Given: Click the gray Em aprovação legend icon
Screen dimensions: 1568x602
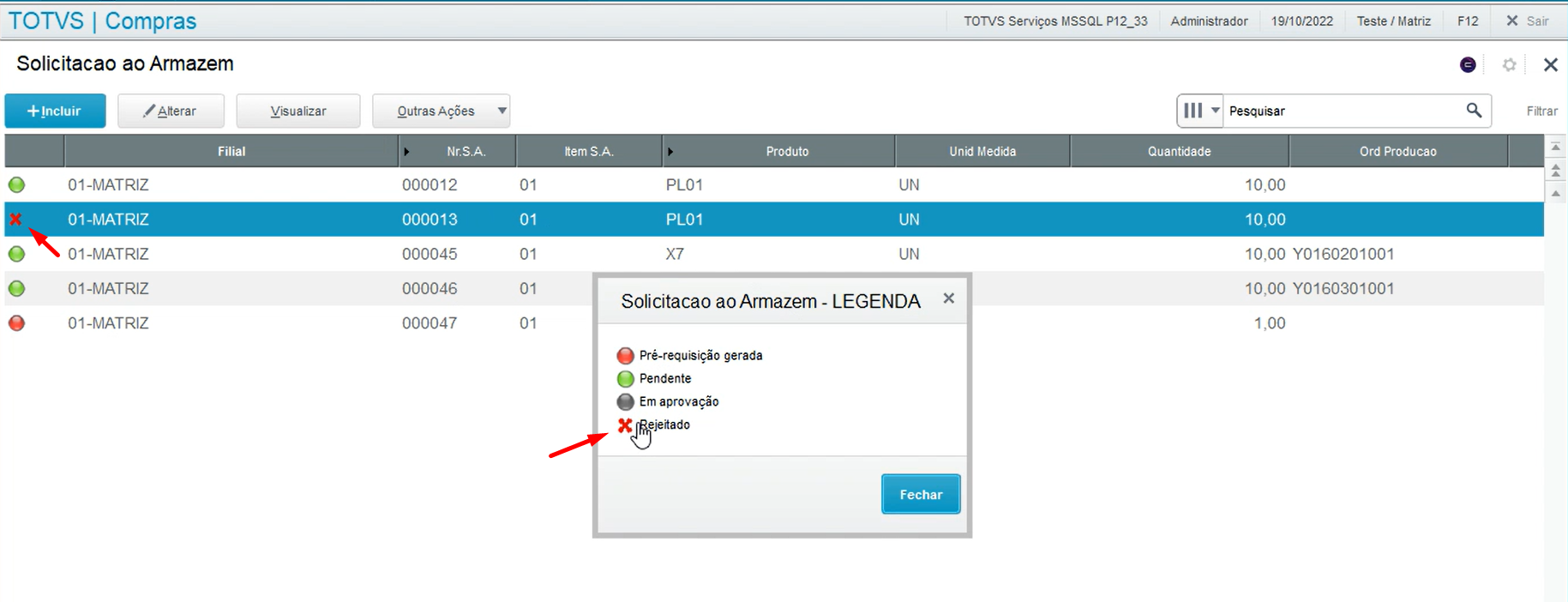Looking at the screenshot, I should [x=625, y=401].
